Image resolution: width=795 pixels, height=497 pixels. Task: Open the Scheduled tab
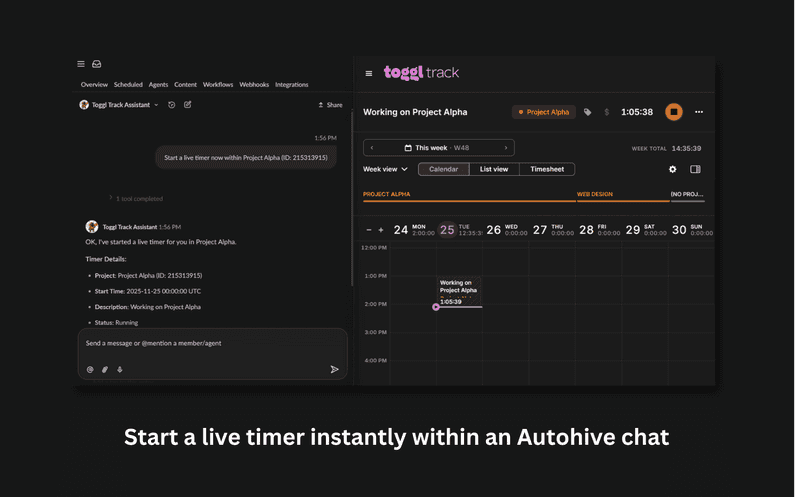(128, 85)
